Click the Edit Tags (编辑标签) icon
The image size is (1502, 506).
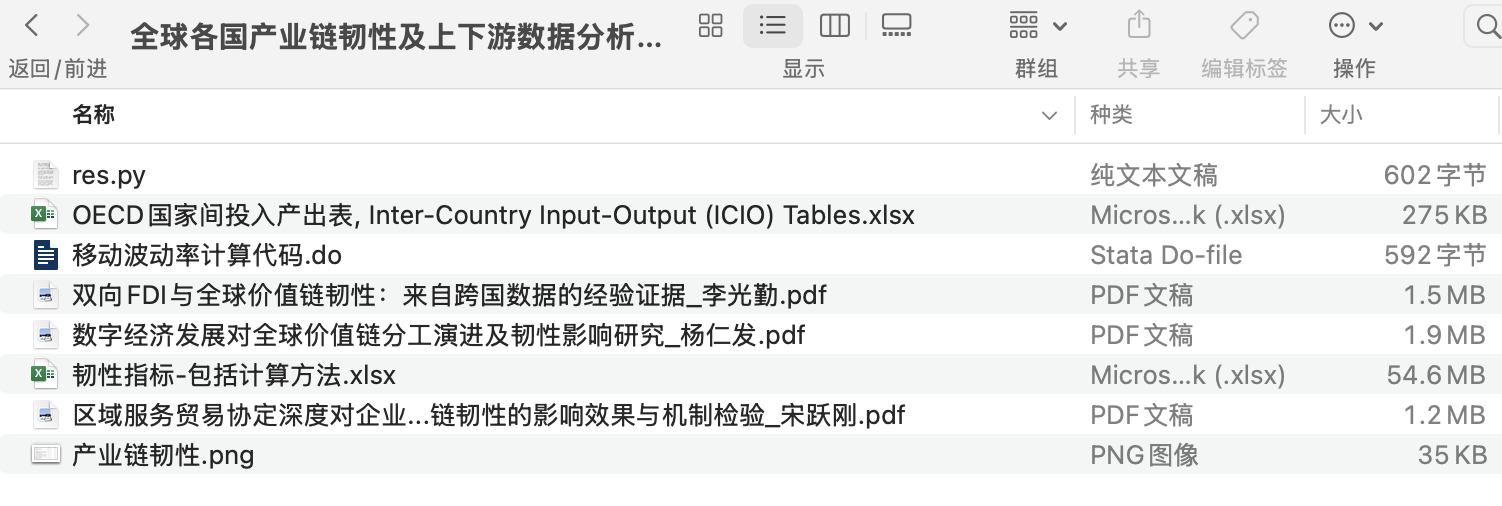(1244, 26)
